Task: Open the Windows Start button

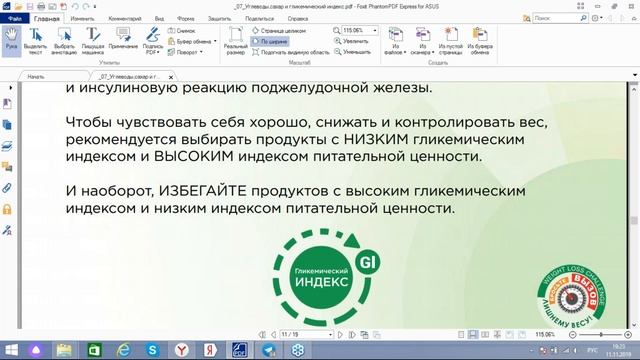Action: click(11, 350)
